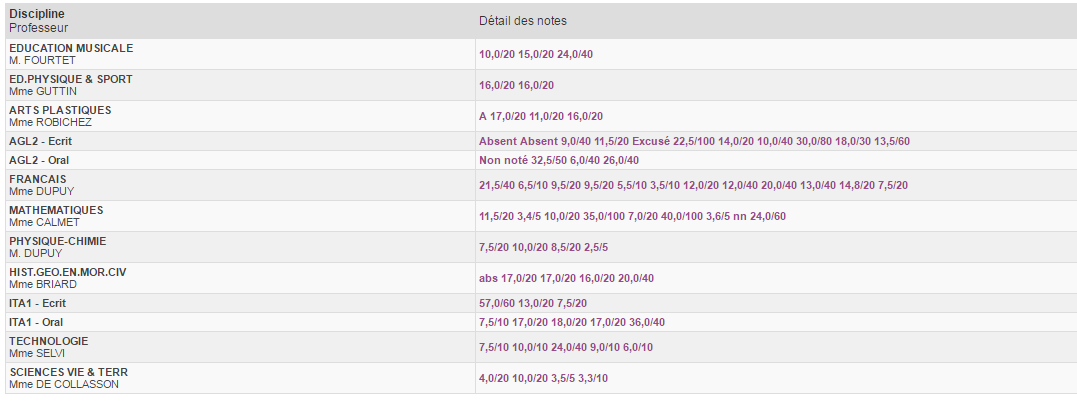Image resolution: width=1077 pixels, height=420 pixels.
Task: Click Non noté mark in AGL2 Oral
Action: (503, 161)
